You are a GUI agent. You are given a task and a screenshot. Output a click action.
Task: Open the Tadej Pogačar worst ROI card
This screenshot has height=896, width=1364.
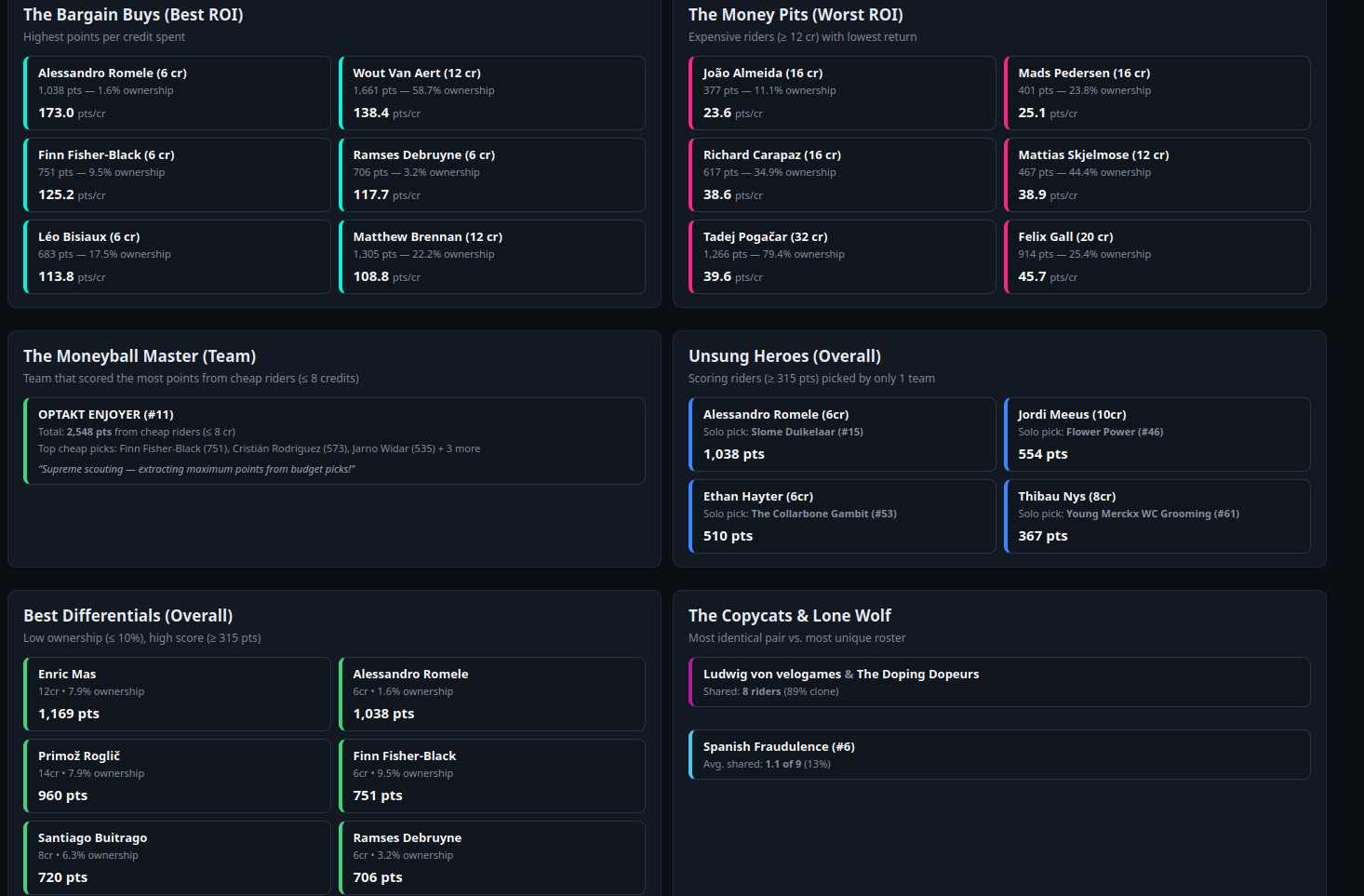pos(842,257)
